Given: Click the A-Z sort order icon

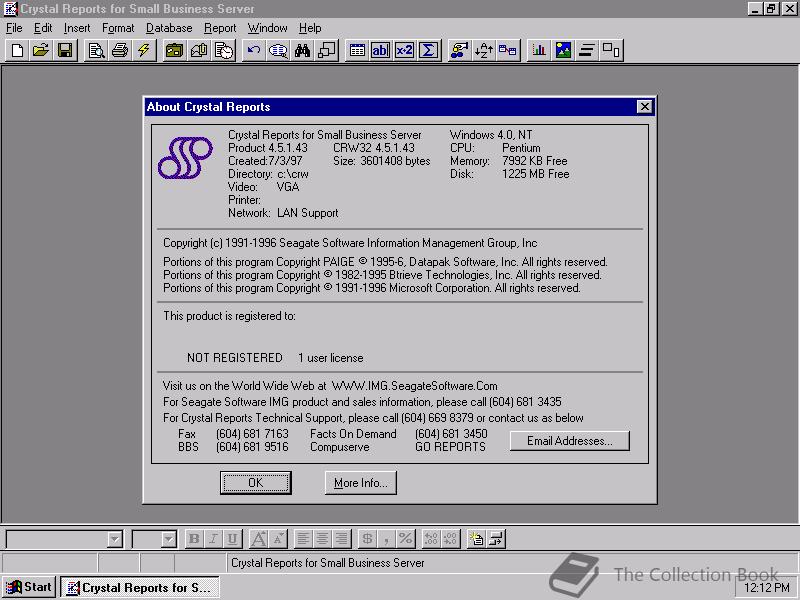Looking at the screenshot, I should coord(483,51).
